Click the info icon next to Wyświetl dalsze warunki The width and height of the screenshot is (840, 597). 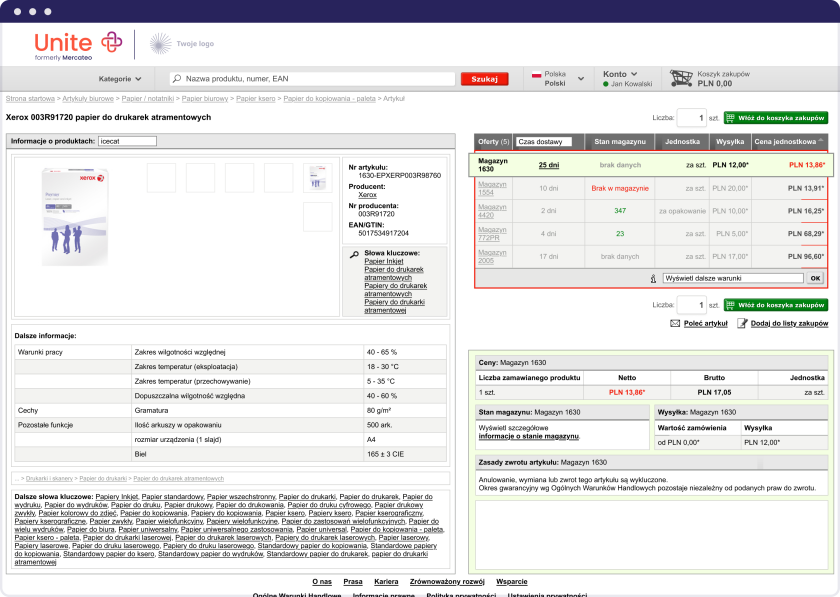pyautogui.click(x=653, y=279)
